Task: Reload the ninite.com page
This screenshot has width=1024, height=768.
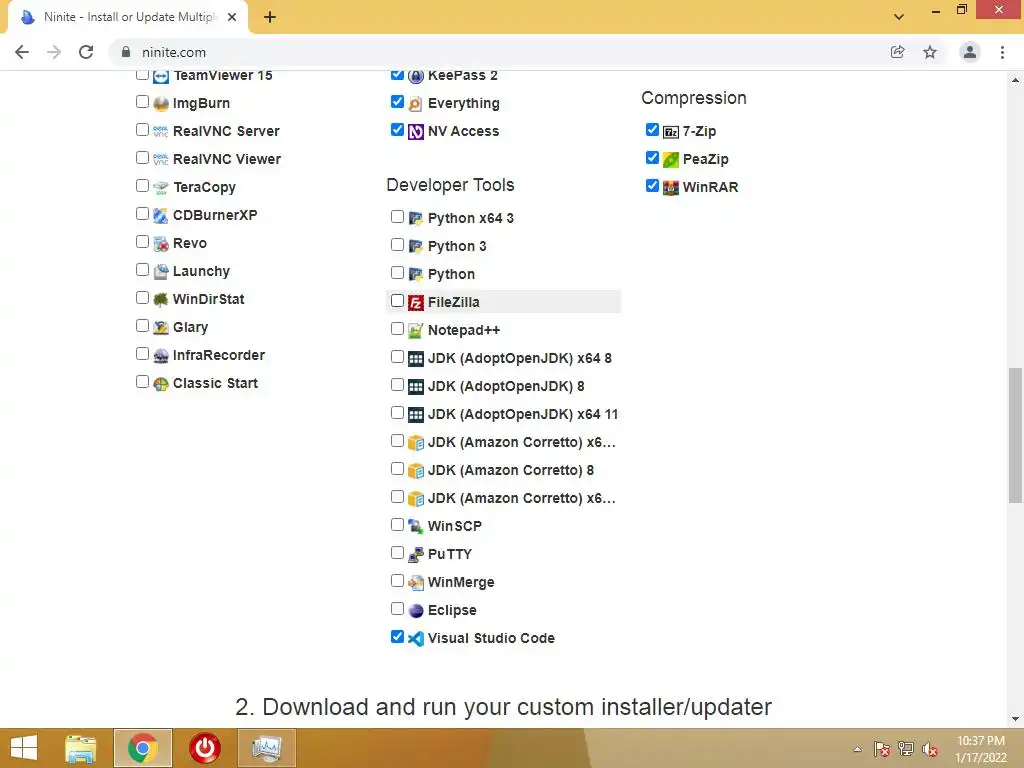Action: pyautogui.click(x=86, y=52)
